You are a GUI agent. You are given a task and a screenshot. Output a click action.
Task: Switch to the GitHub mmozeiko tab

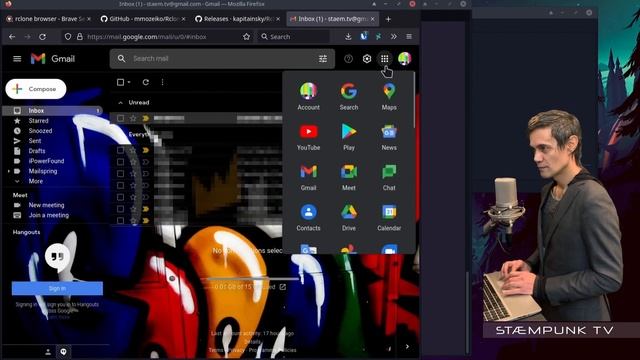[x=142, y=19]
